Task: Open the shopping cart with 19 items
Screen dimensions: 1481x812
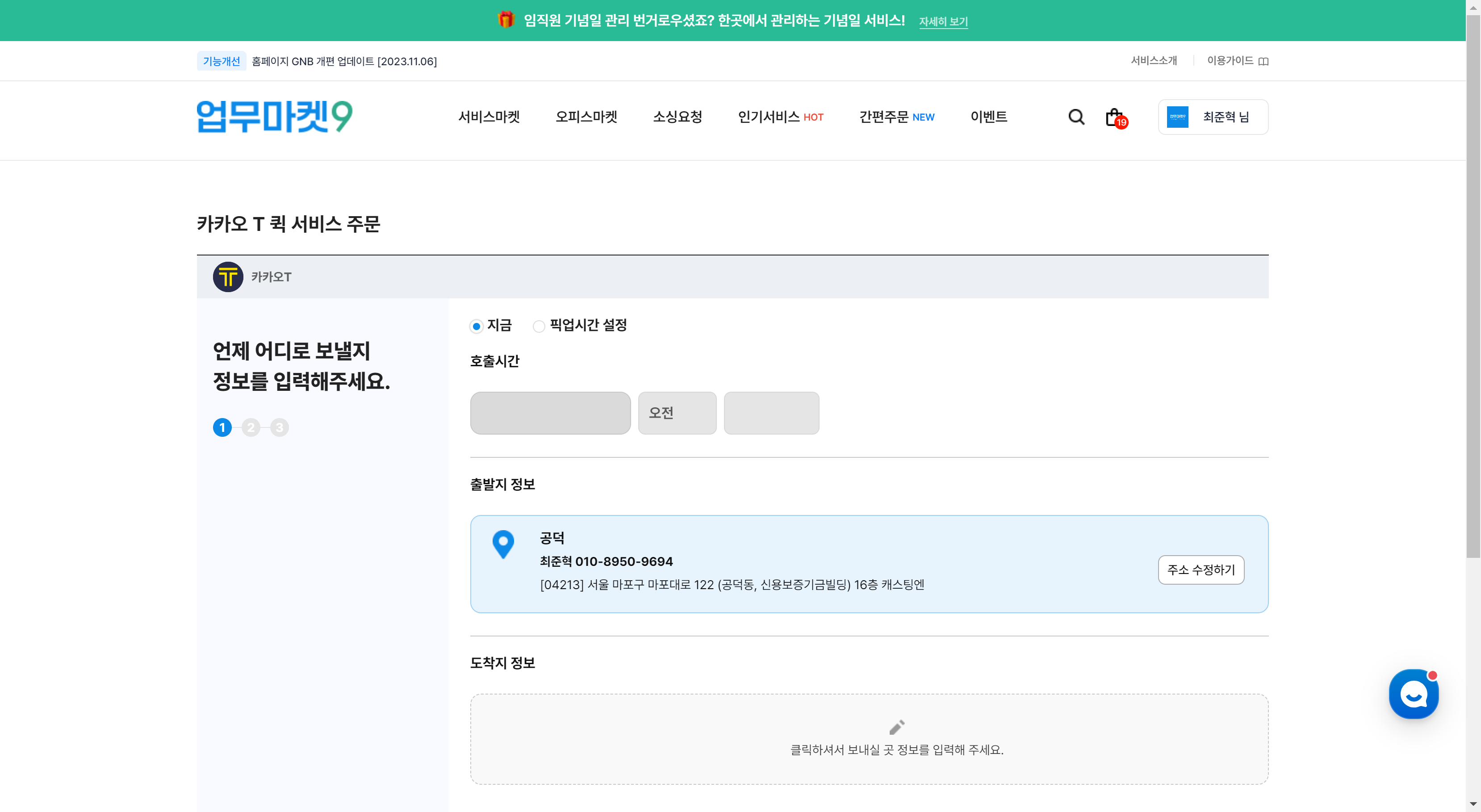Action: coord(1116,118)
